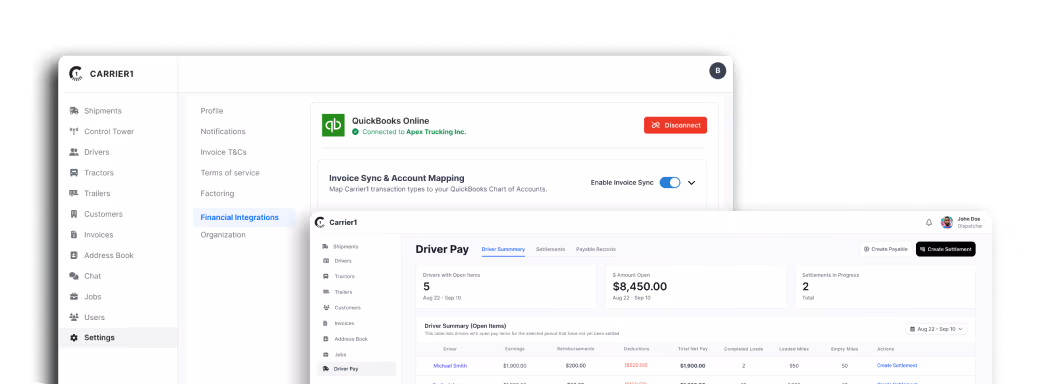Select Driver Pay item in the front sidebar
The width and height of the screenshot is (1048, 384).
pos(356,369)
